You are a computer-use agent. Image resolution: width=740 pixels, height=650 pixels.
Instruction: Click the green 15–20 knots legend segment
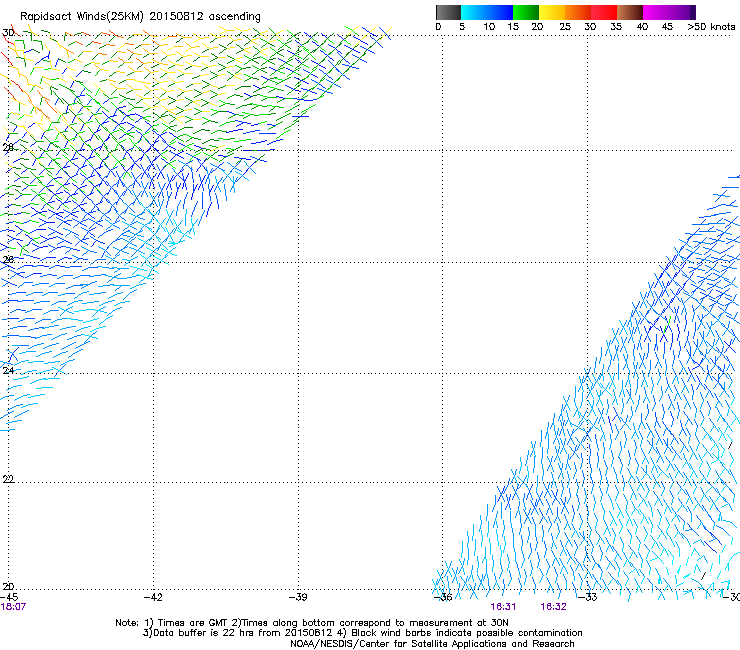526,12
